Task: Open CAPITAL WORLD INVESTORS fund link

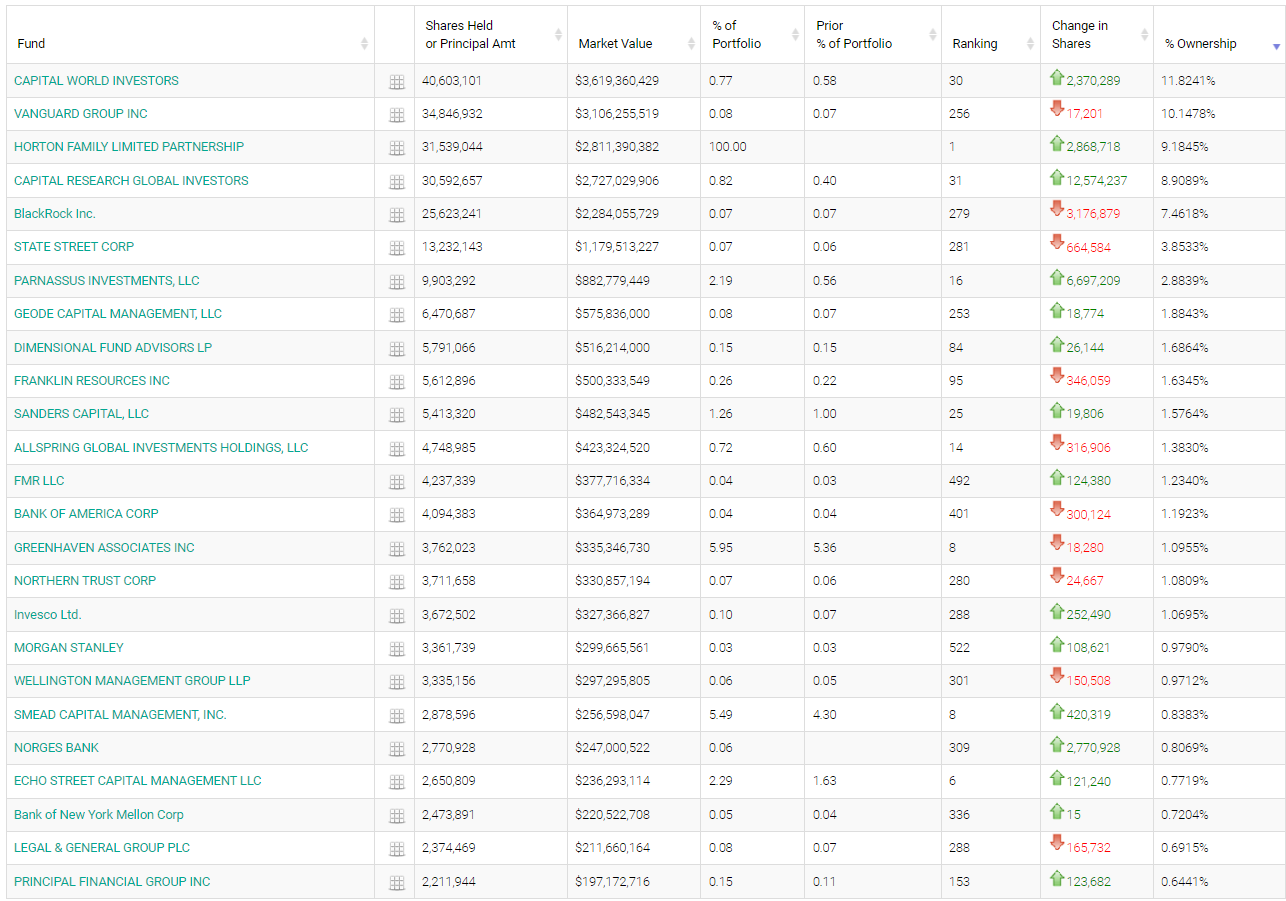Action: tap(96, 81)
